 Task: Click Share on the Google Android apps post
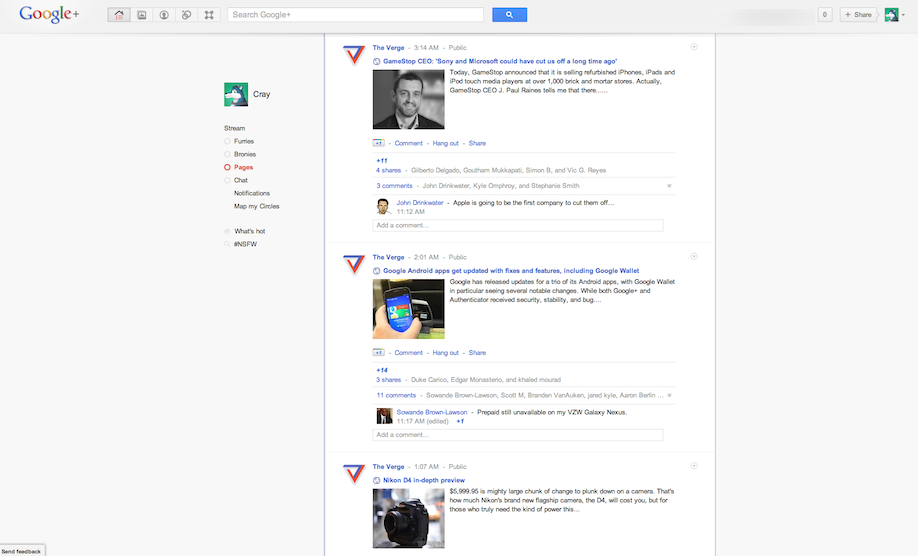[477, 353]
